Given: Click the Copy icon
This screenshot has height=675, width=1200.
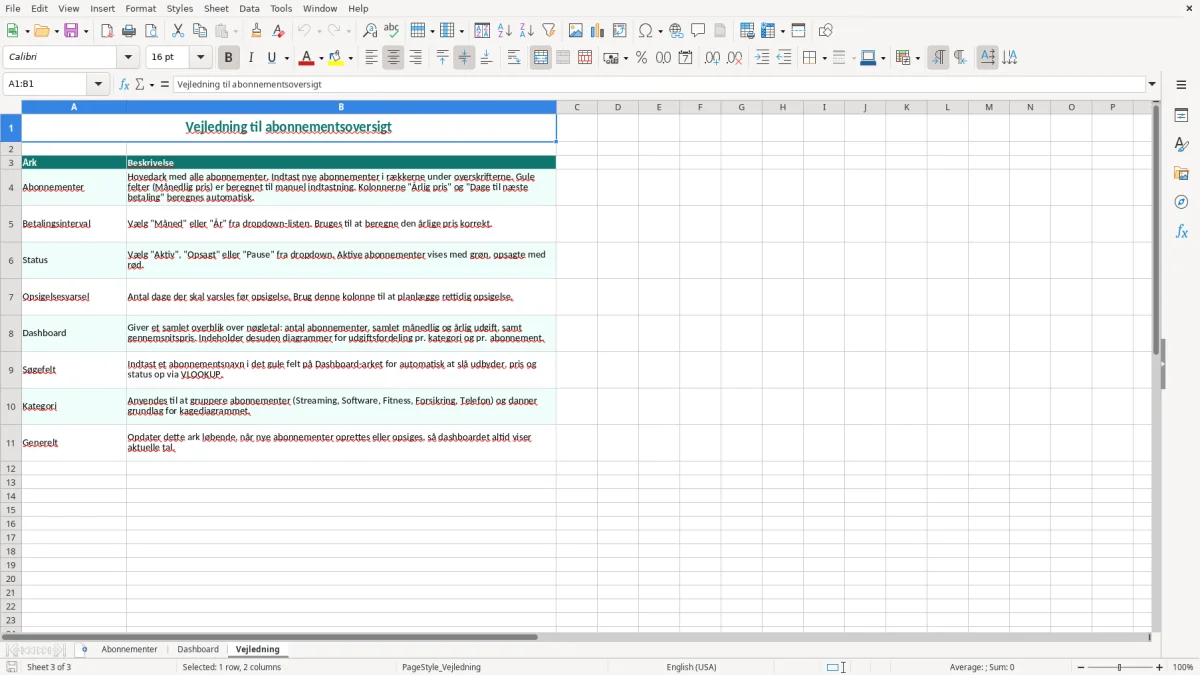Looking at the screenshot, I should click(x=200, y=31).
